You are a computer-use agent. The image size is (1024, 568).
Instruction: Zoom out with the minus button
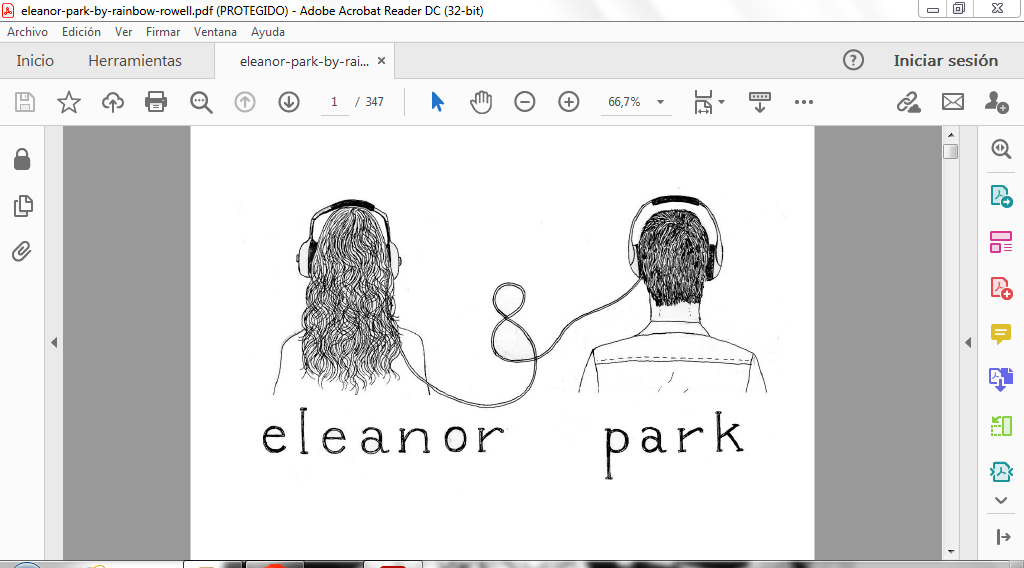pos(524,102)
